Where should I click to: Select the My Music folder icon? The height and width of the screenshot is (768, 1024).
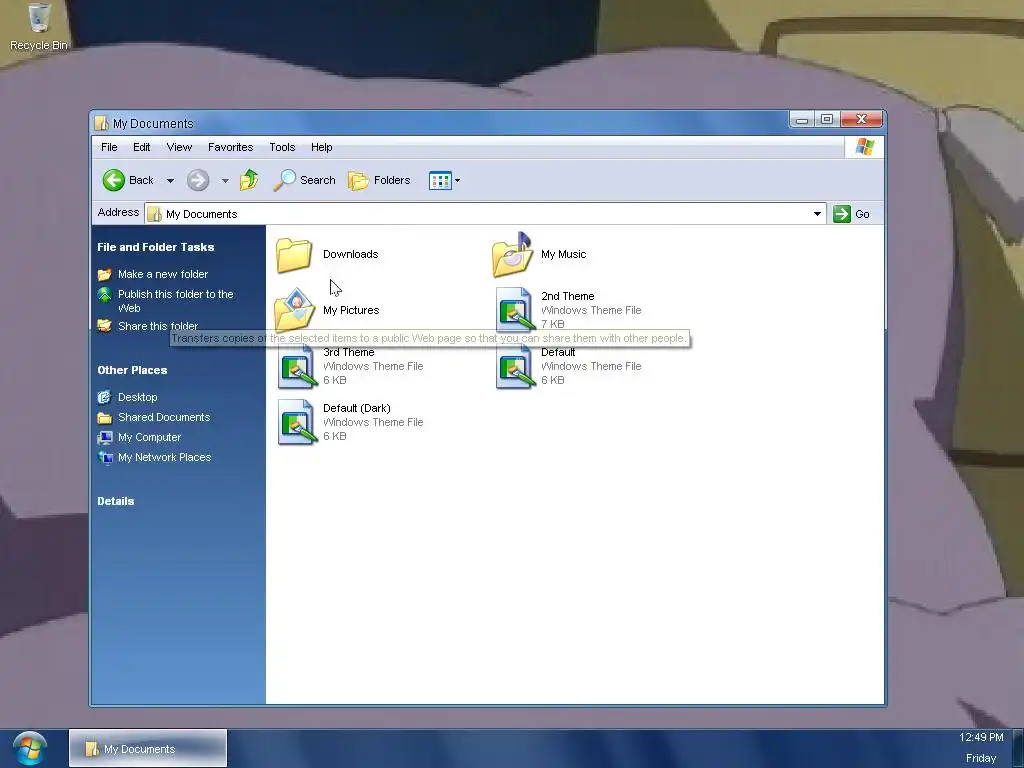coord(513,254)
